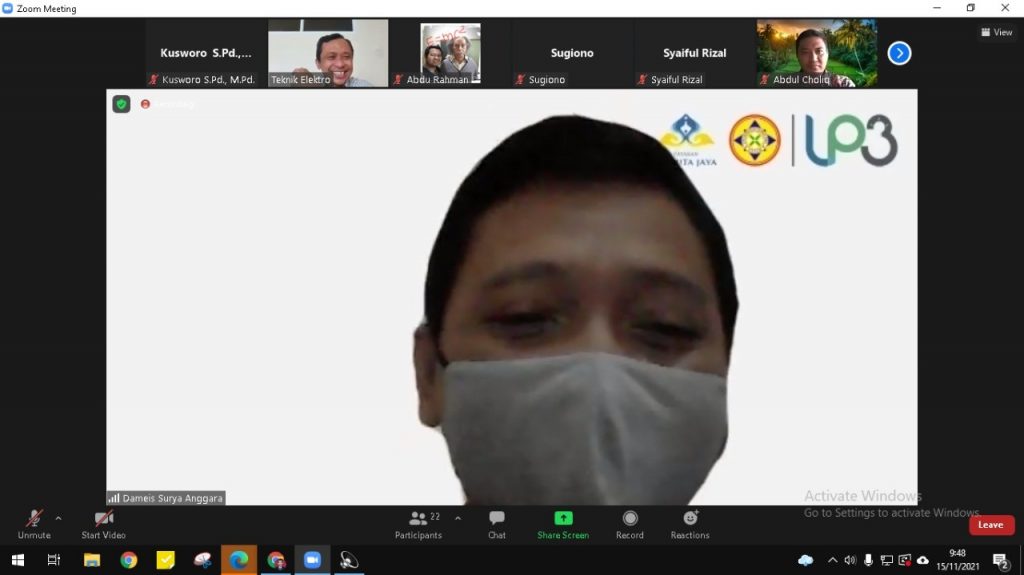Leave the meeting
The height and width of the screenshot is (575, 1024).
point(991,525)
